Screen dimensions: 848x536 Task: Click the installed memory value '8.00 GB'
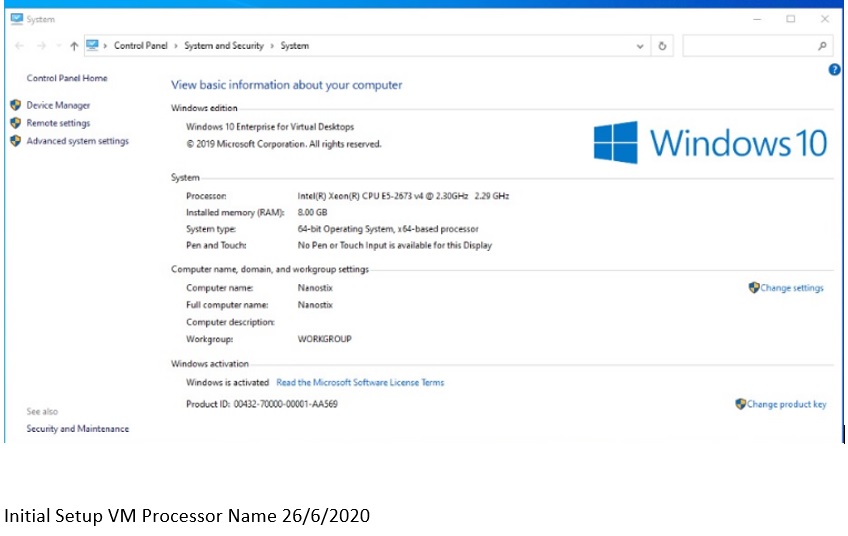click(x=313, y=212)
